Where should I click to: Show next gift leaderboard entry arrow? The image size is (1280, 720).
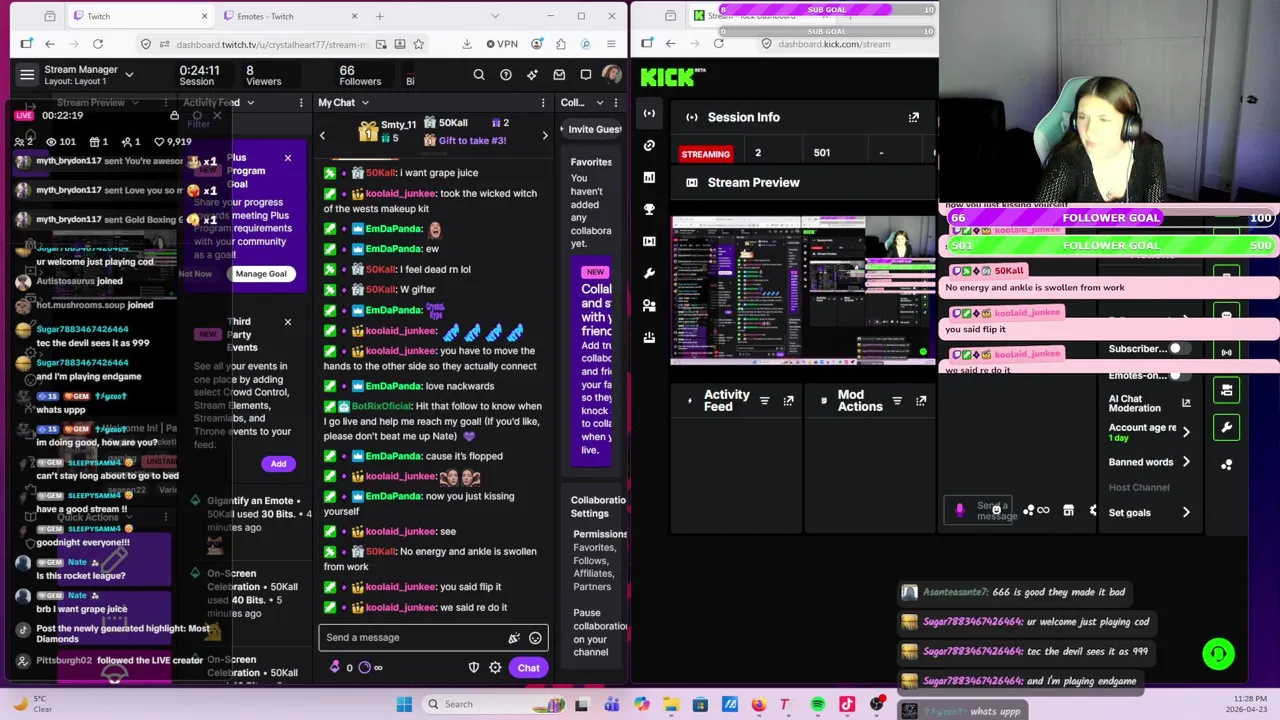pos(545,135)
